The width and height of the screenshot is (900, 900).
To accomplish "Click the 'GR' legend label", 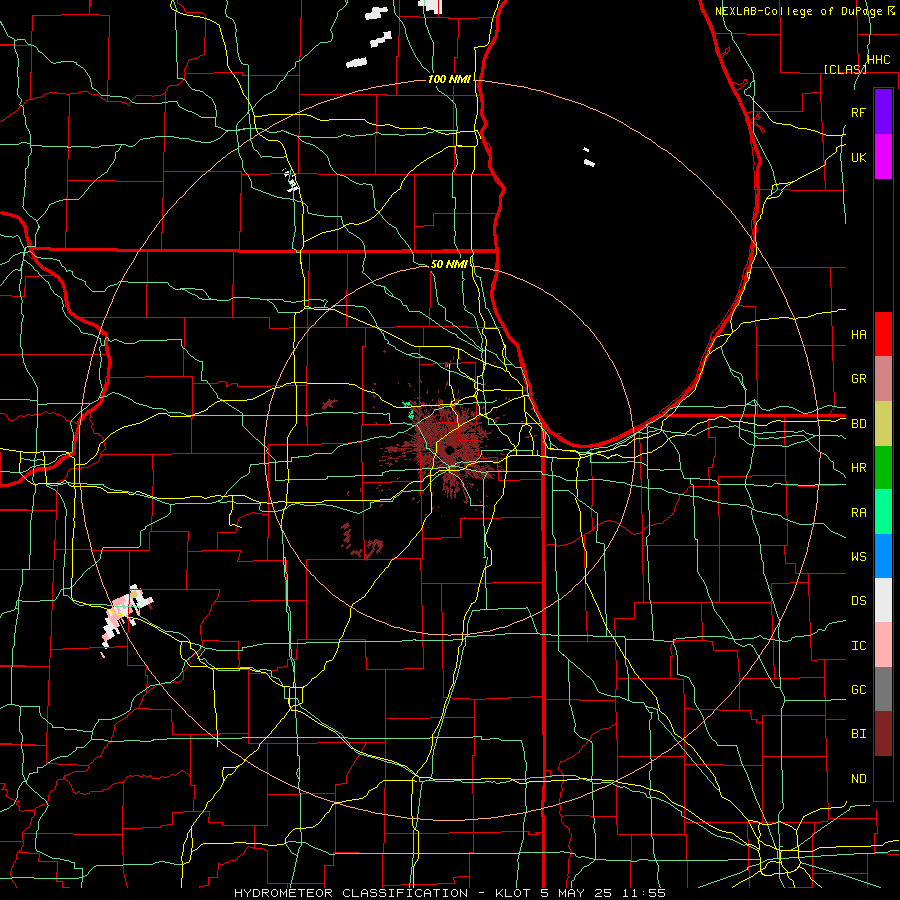I will click(858, 379).
